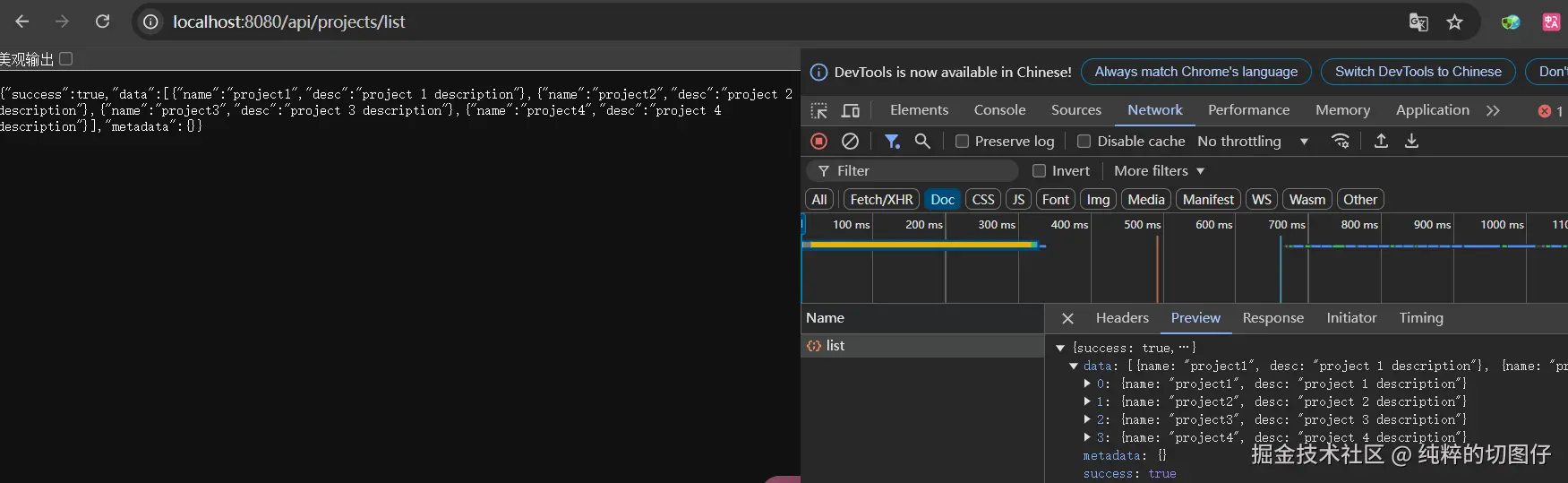Screen dimensions: 1568x483
Task: Select the All request type filter
Action: [819, 200]
